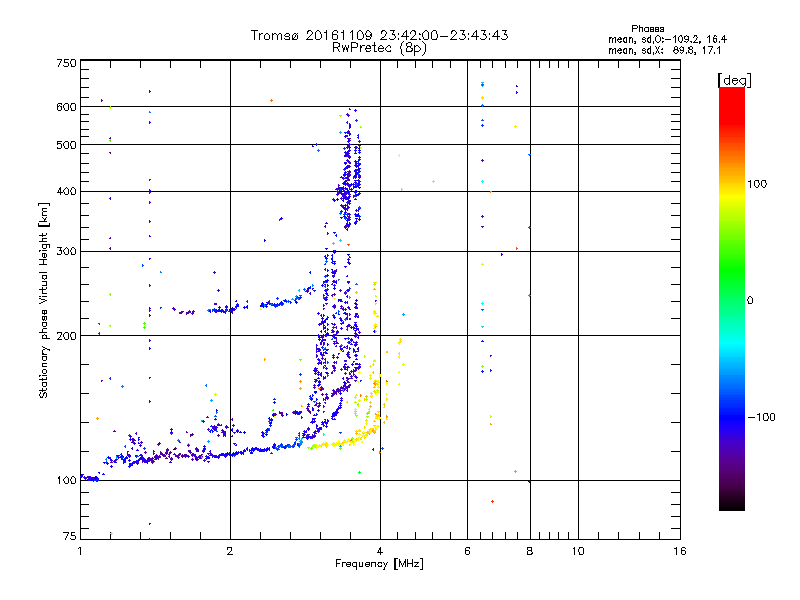The image size is (800, 600).
Task: Select the 'mean, sd,O:-109.2, 16.4' statistics line
Action: click(x=667, y=39)
